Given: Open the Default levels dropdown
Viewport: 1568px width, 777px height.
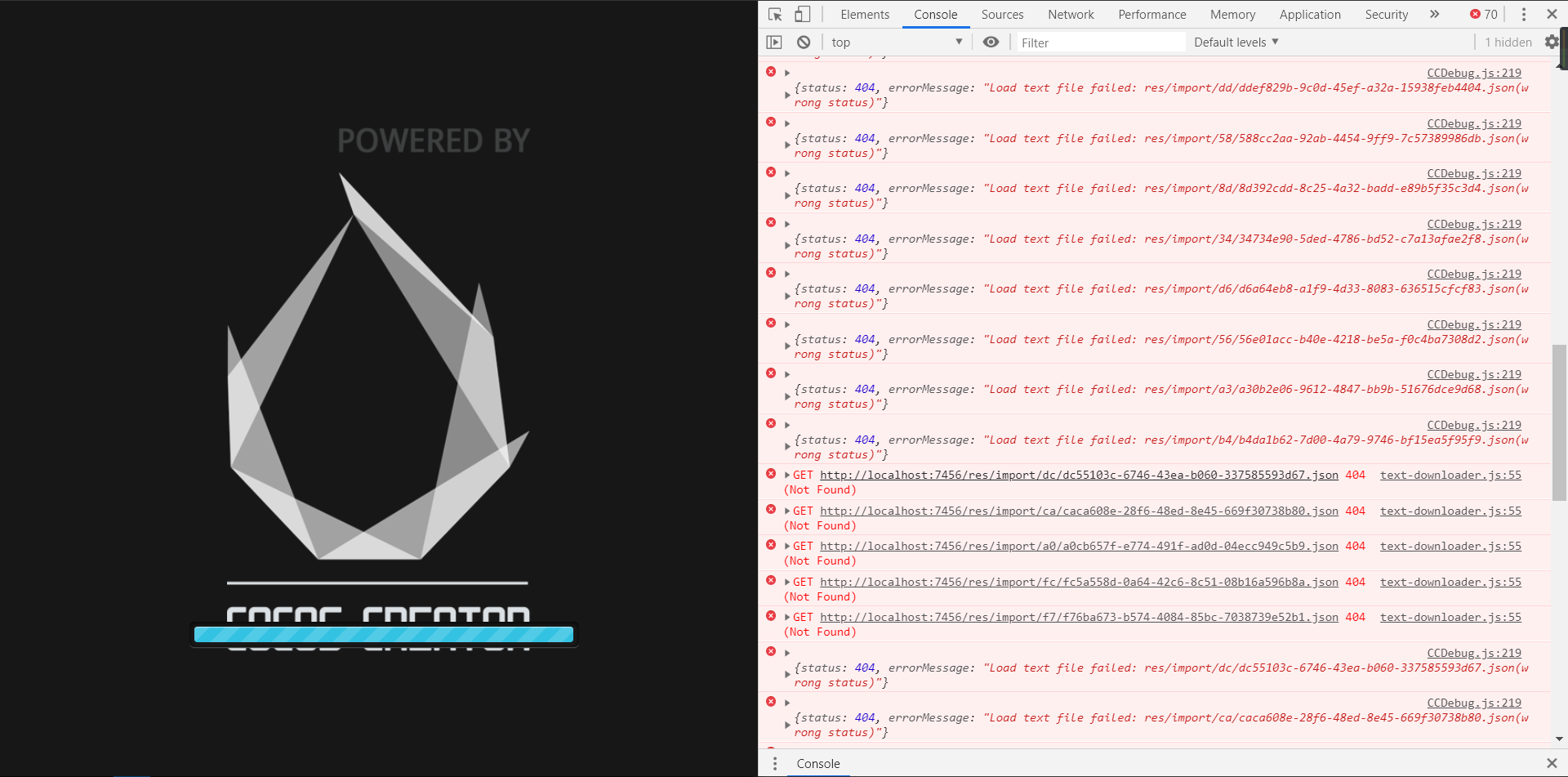Looking at the screenshot, I should (x=1236, y=42).
